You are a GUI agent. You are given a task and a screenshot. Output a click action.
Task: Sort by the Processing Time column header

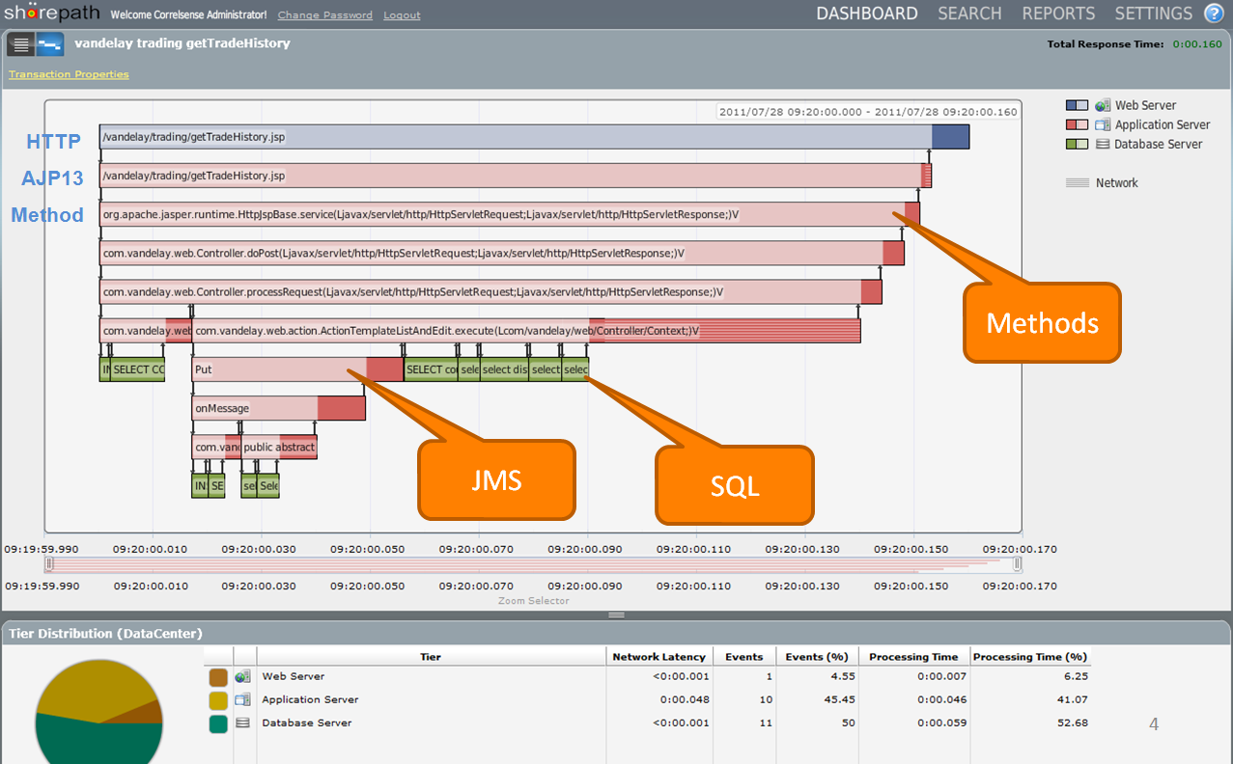pos(913,657)
